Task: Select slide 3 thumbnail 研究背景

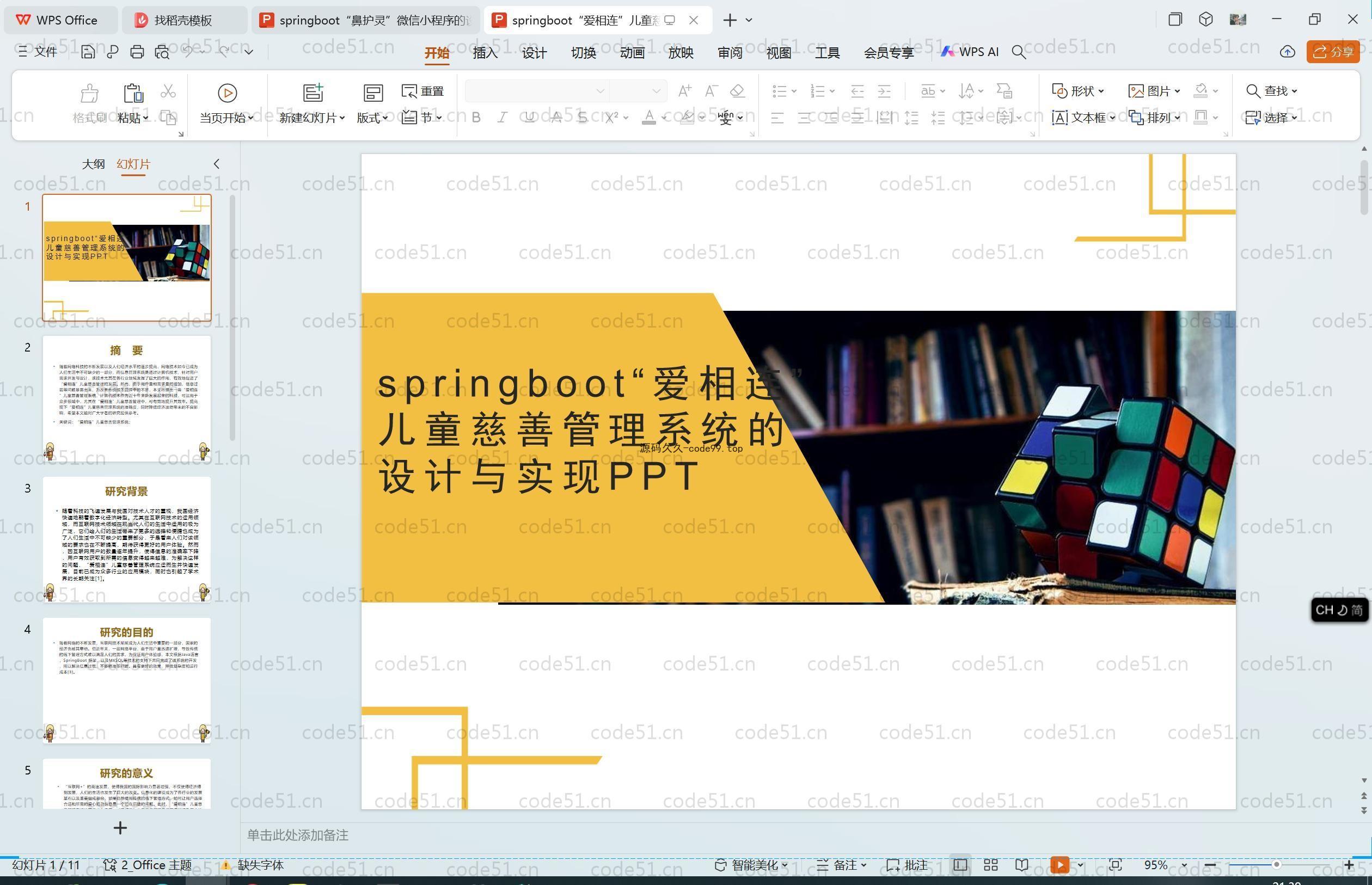Action: [x=126, y=539]
